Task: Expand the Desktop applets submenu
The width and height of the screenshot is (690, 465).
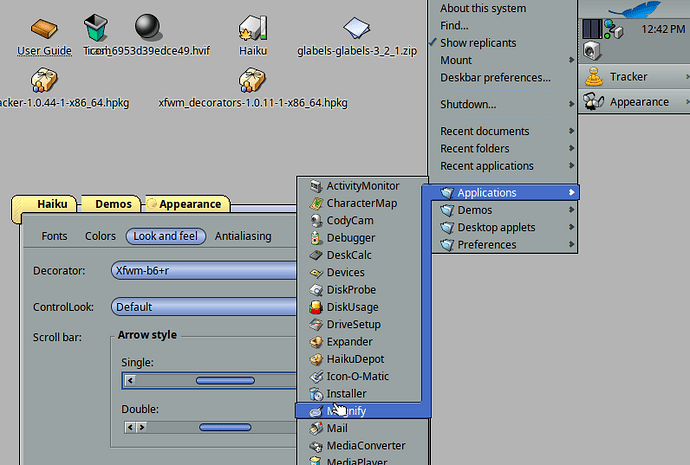Action: pos(504,227)
